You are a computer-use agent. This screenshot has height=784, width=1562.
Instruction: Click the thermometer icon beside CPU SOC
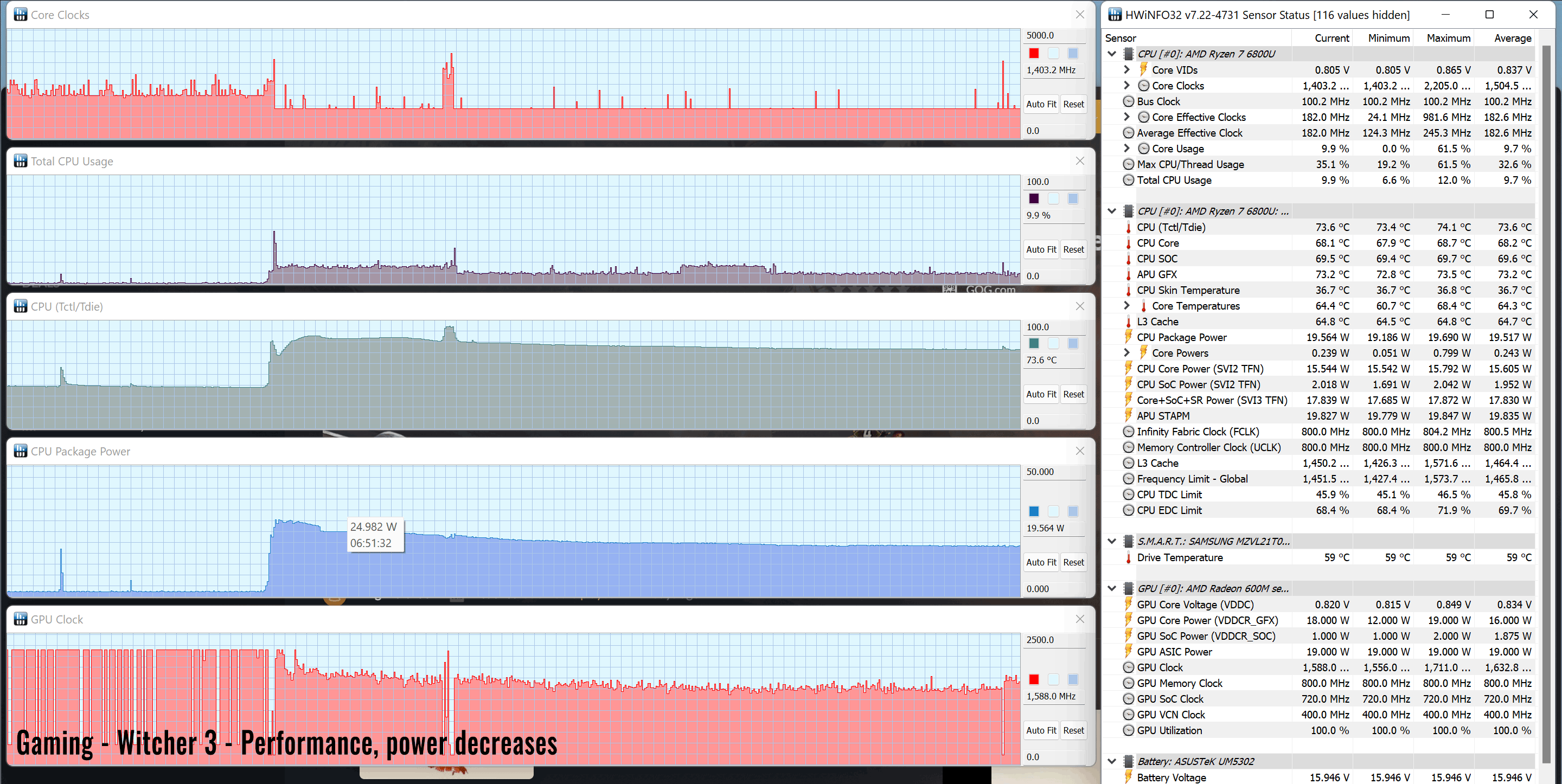(x=1129, y=259)
